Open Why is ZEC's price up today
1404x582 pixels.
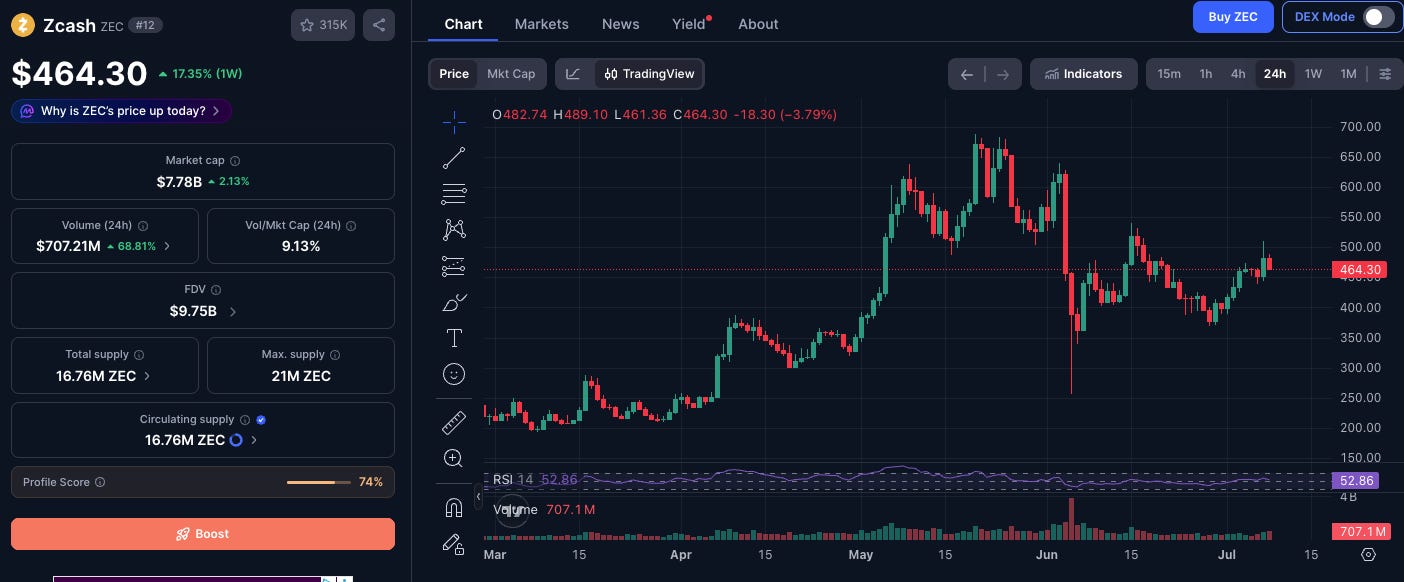pos(122,111)
